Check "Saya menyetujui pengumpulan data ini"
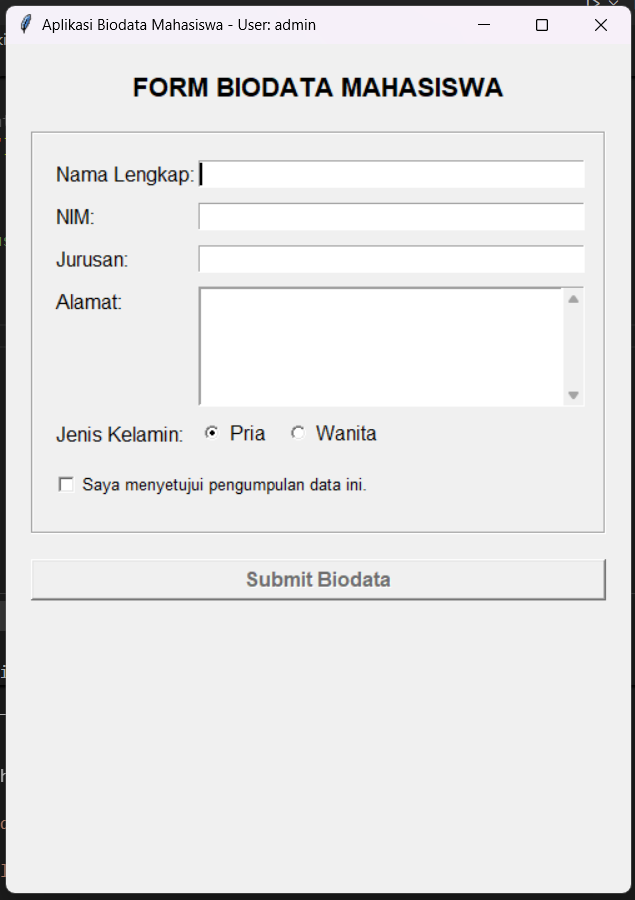Viewport: 635px width, 900px height. pyautogui.click(x=66, y=484)
